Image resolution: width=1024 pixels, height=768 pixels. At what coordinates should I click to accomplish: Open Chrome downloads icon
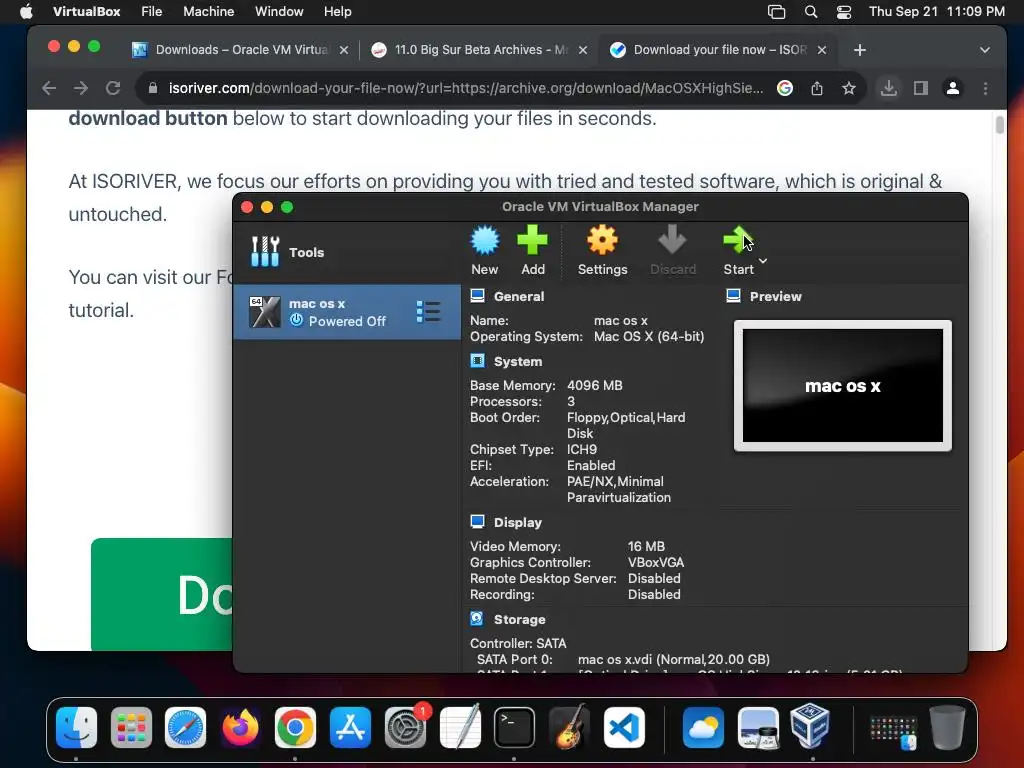[888, 88]
